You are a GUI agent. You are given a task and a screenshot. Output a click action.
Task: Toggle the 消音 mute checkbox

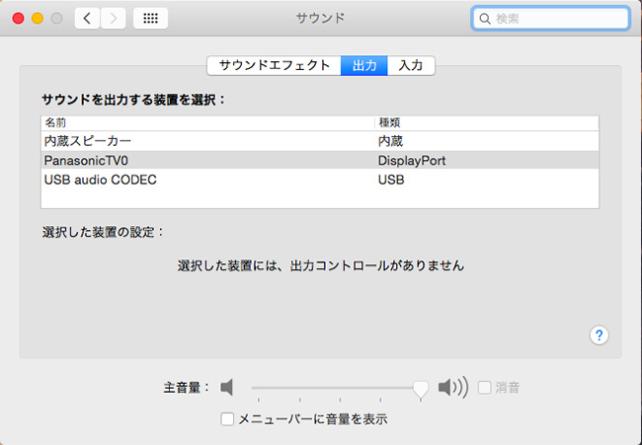484,387
